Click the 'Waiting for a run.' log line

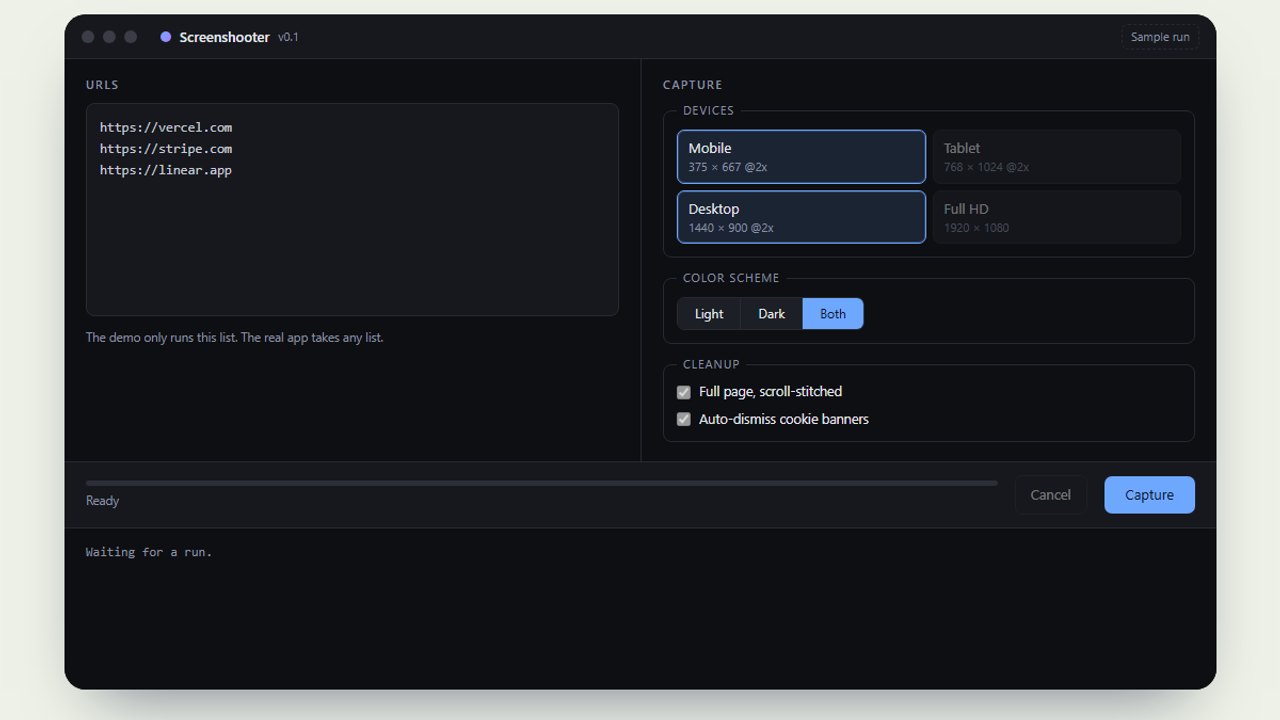point(149,552)
